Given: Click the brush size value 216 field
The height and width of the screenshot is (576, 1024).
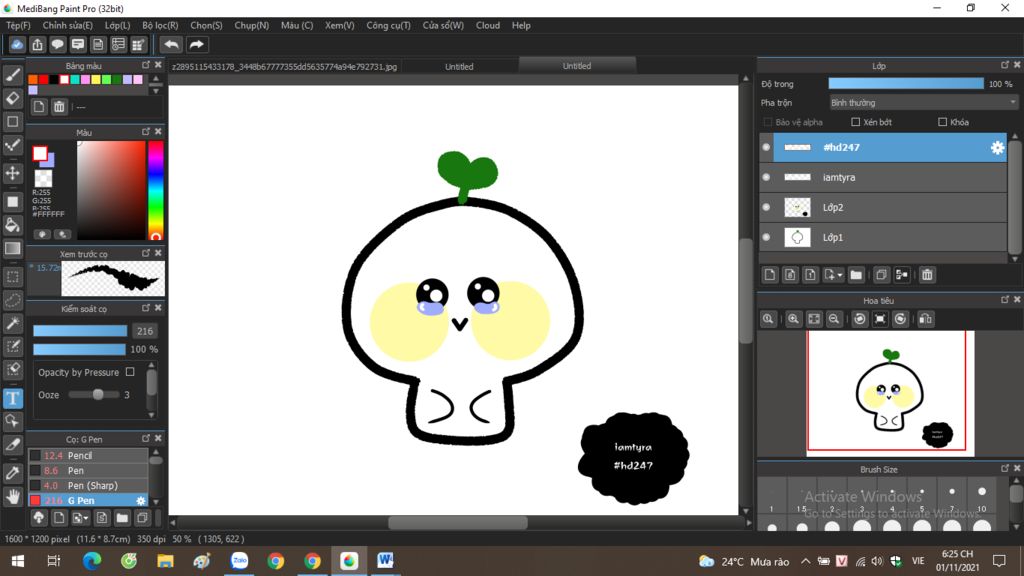Looking at the screenshot, I should click(145, 331).
